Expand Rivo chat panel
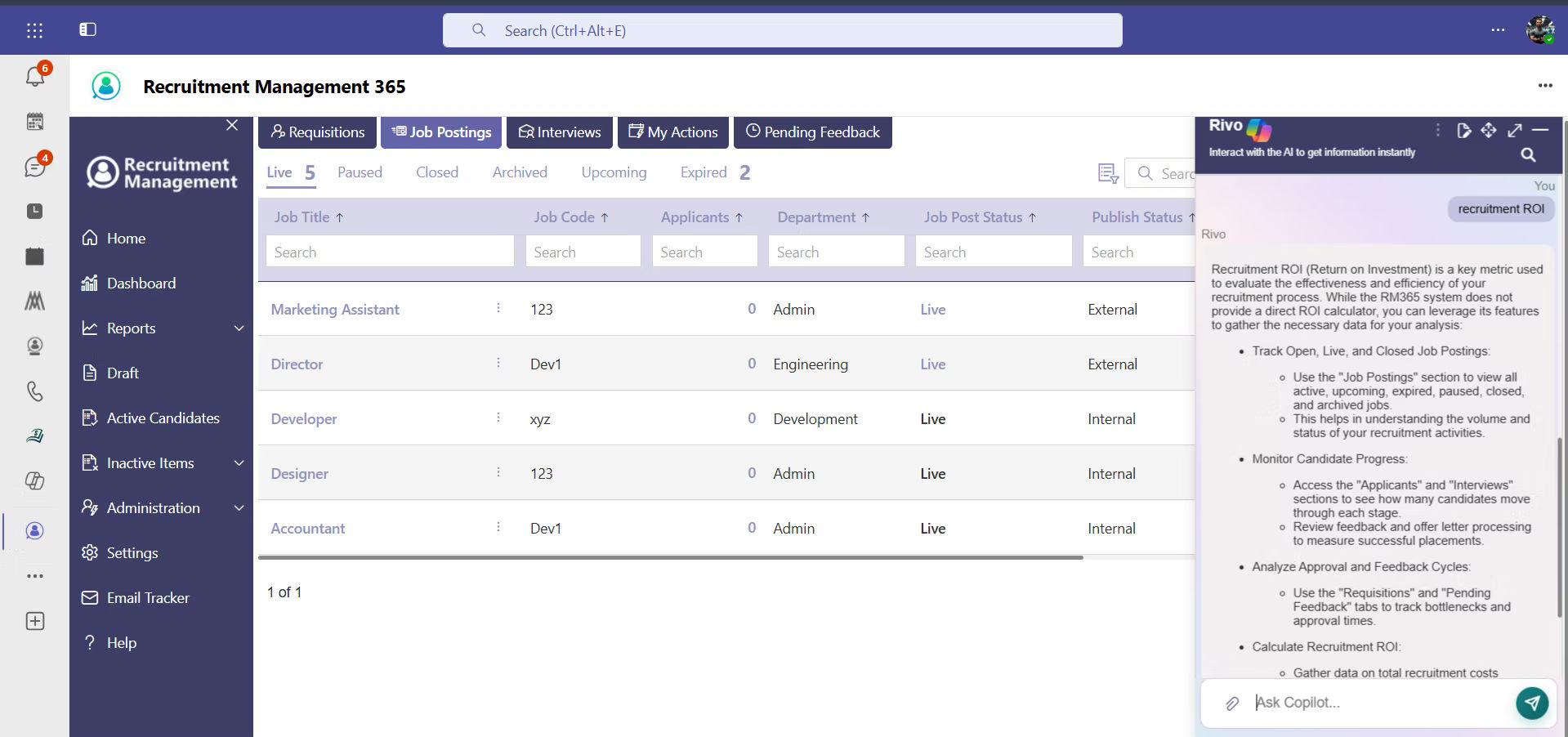This screenshot has width=1568, height=737. pyautogui.click(x=1515, y=130)
